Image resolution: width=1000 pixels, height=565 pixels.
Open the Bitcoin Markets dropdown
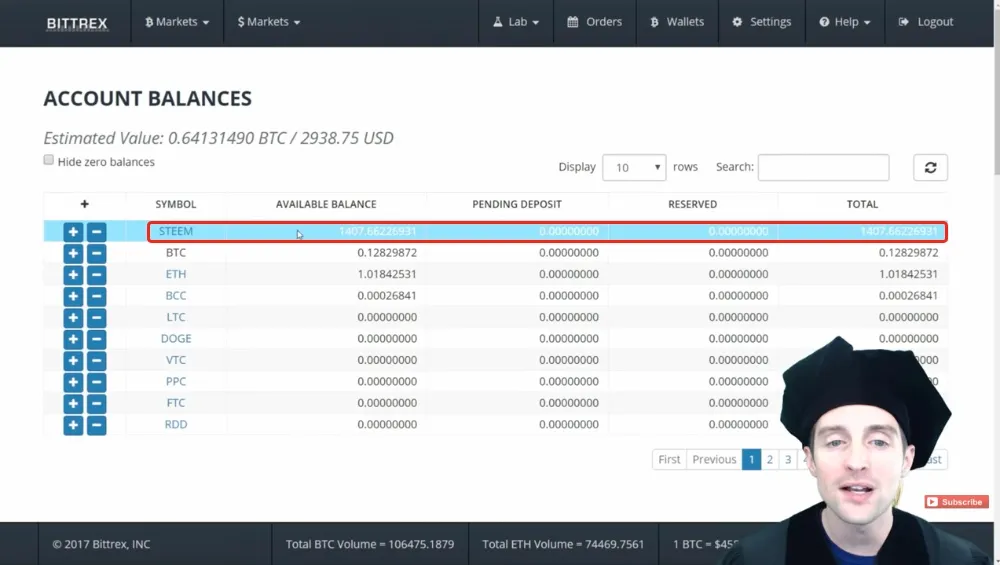point(177,22)
